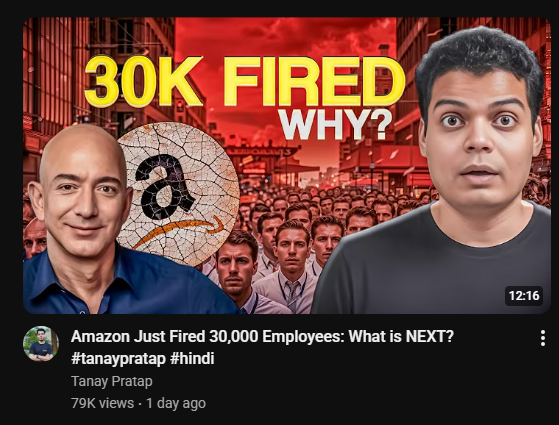Image resolution: width=559 pixels, height=425 pixels.
Task: Follow the #tanaypratap hashtag
Action: [118, 358]
